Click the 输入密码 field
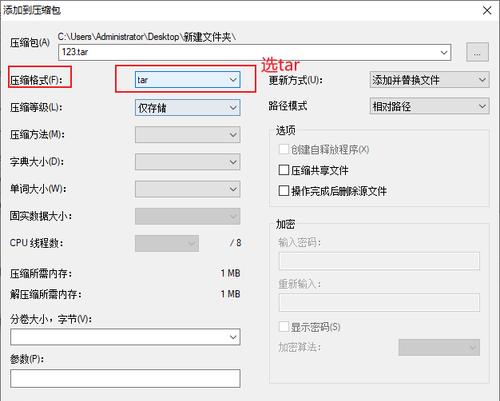This screenshot has height=401, width=500. (379, 261)
